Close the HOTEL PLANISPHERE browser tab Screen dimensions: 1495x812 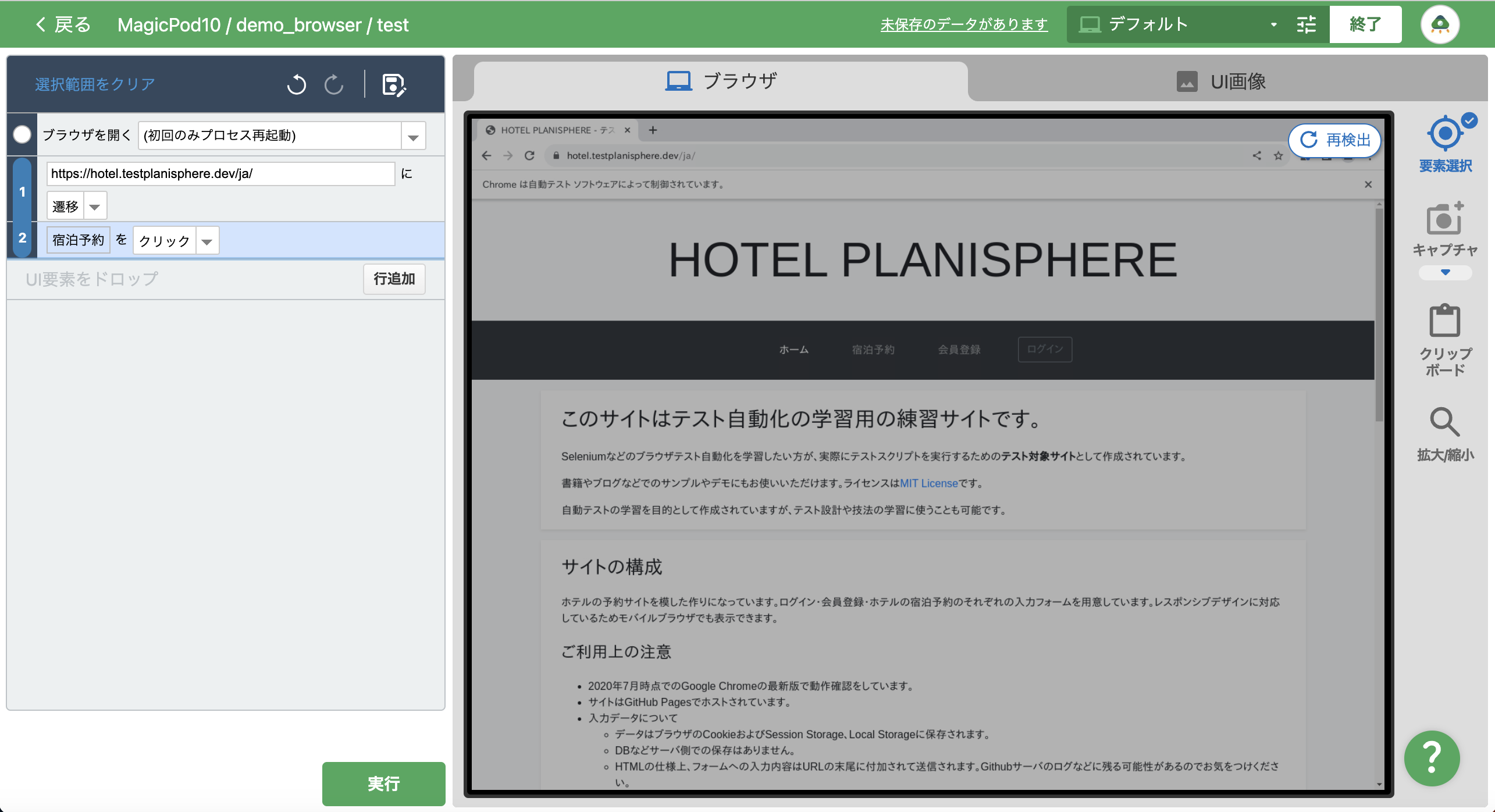click(x=627, y=130)
